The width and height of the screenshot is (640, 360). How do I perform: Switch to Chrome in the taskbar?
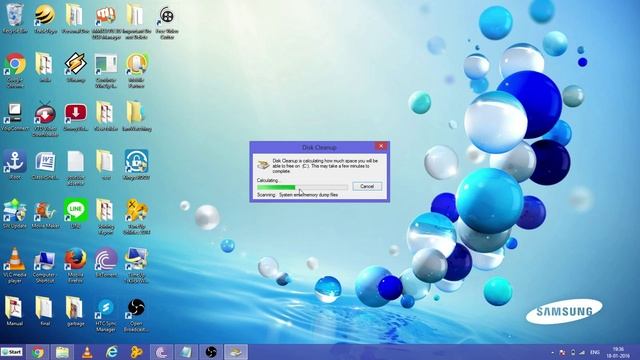pos(38,352)
